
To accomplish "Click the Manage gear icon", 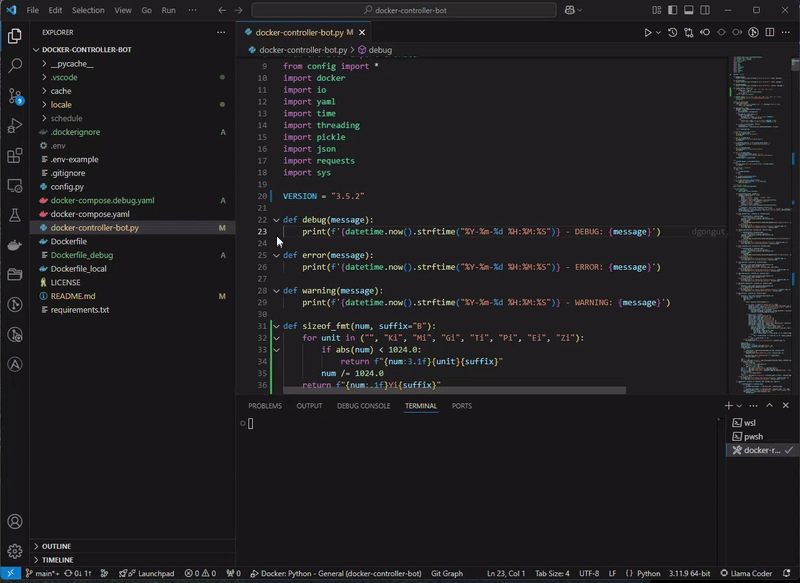I will 15,551.
